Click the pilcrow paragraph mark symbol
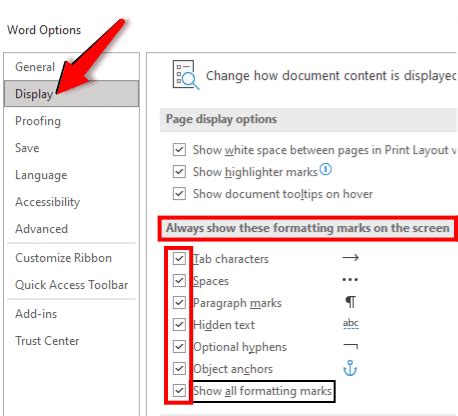Screen dimensions: 458x416 pyautogui.click(x=350, y=302)
